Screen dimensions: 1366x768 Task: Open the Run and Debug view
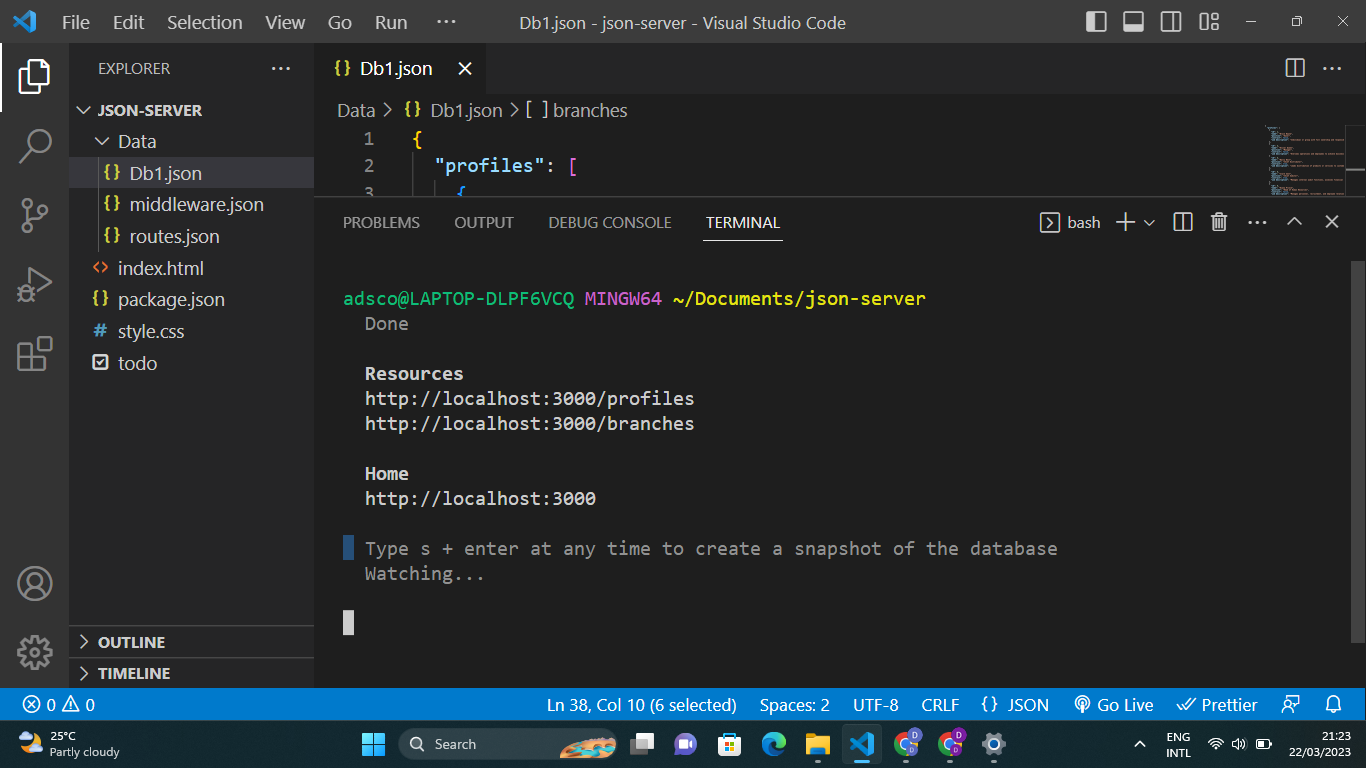[34, 285]
